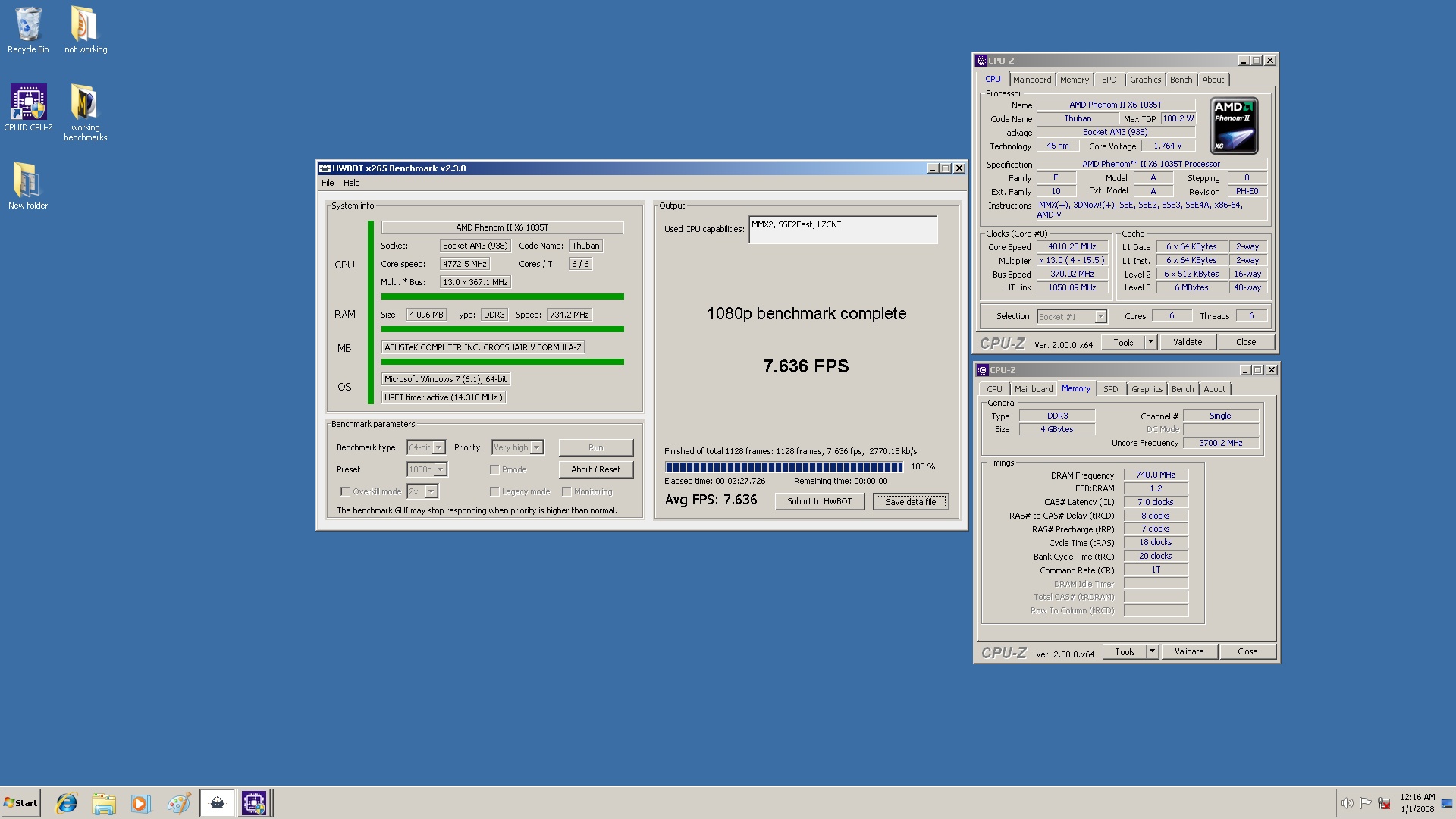Click the HWBOT x265 title bar icon

325,168
